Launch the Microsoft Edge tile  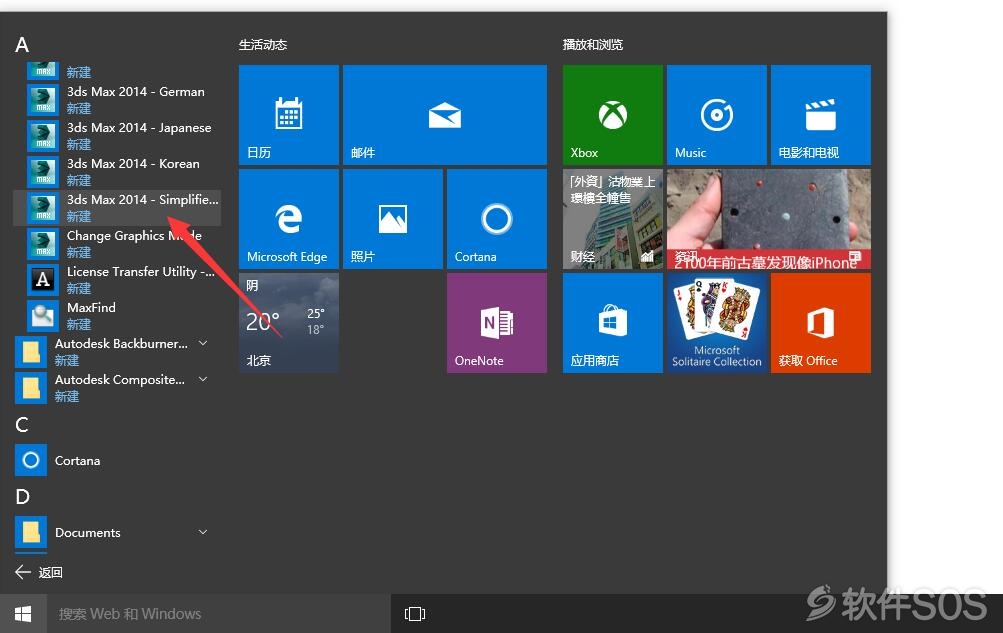pos(288,219)
